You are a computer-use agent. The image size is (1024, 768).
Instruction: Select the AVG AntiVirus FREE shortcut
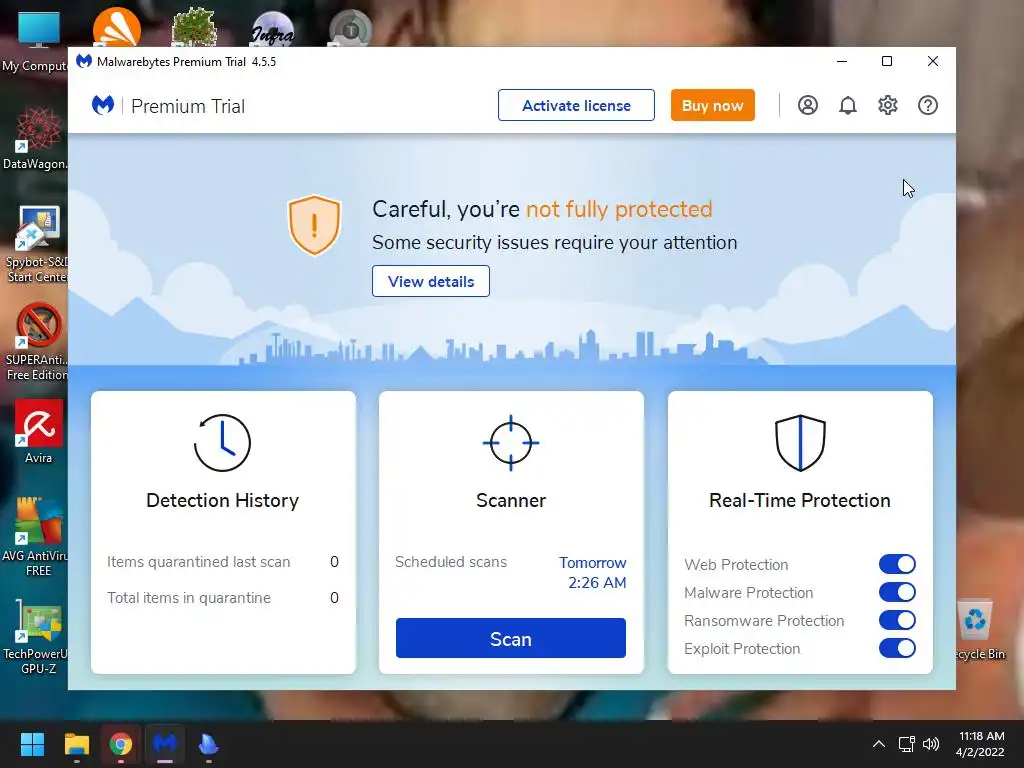36,537
